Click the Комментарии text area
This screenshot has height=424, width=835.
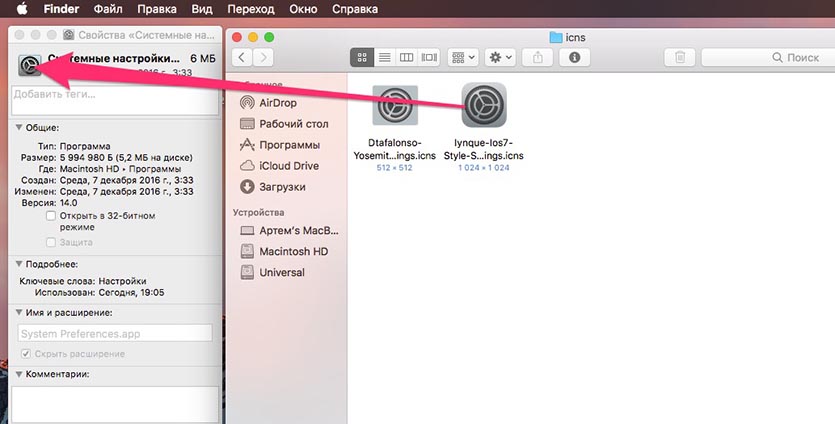[x=115, y=404]
